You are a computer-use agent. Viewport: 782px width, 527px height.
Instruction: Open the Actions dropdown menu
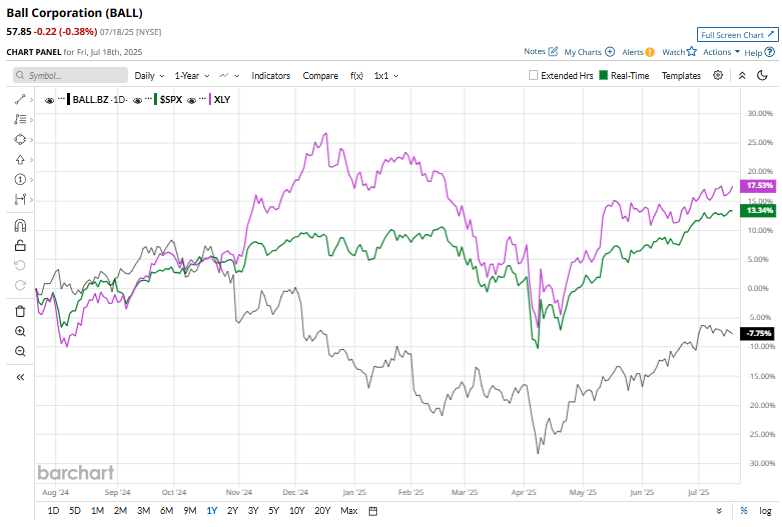point(721,52)
